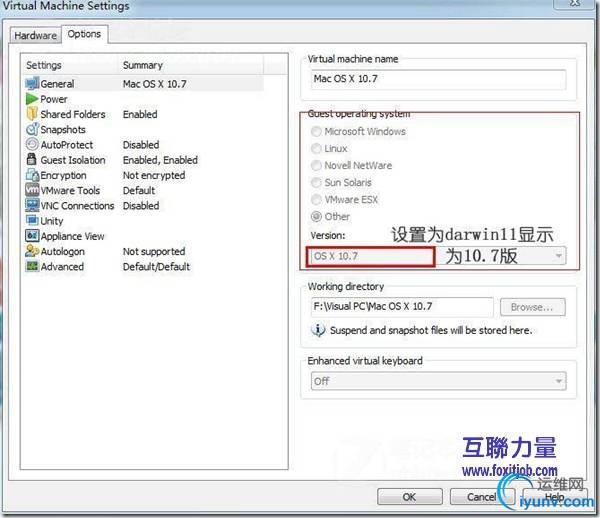This screenshot has width=600, height=518.
Task: Select the Advanced settings label
Action: 62,266
